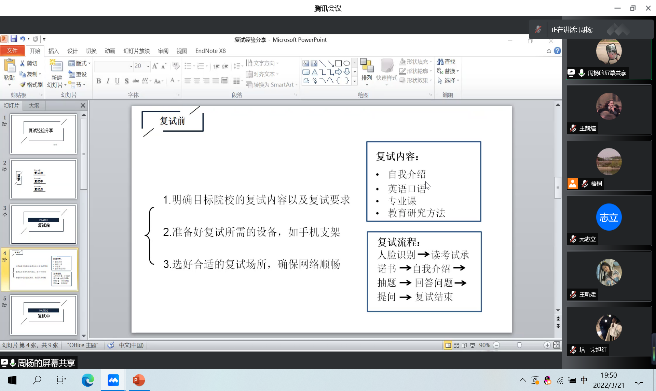The width and height of the screenshot is (656, 391).
Task: Click the Undo arrow in the quick access toolbar
Action: coord(23,39)
